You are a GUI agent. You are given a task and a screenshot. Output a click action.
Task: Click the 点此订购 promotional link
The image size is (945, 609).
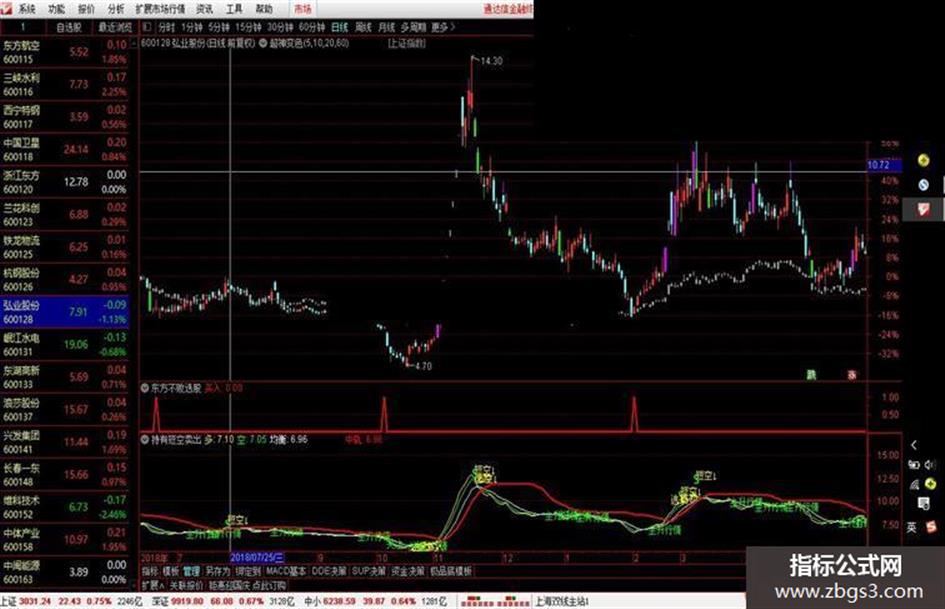(269, 585)
